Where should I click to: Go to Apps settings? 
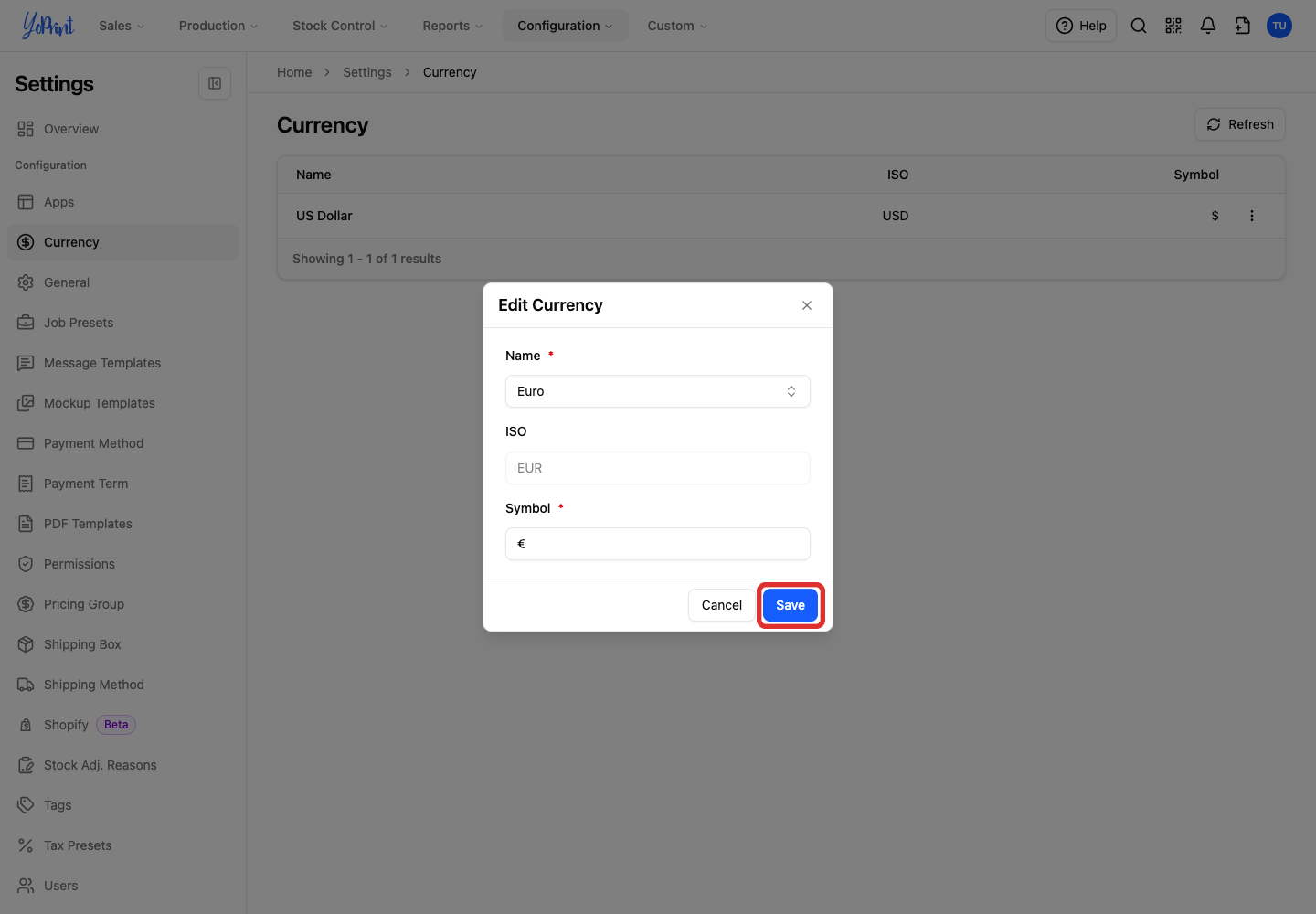(x=122, y=202)
